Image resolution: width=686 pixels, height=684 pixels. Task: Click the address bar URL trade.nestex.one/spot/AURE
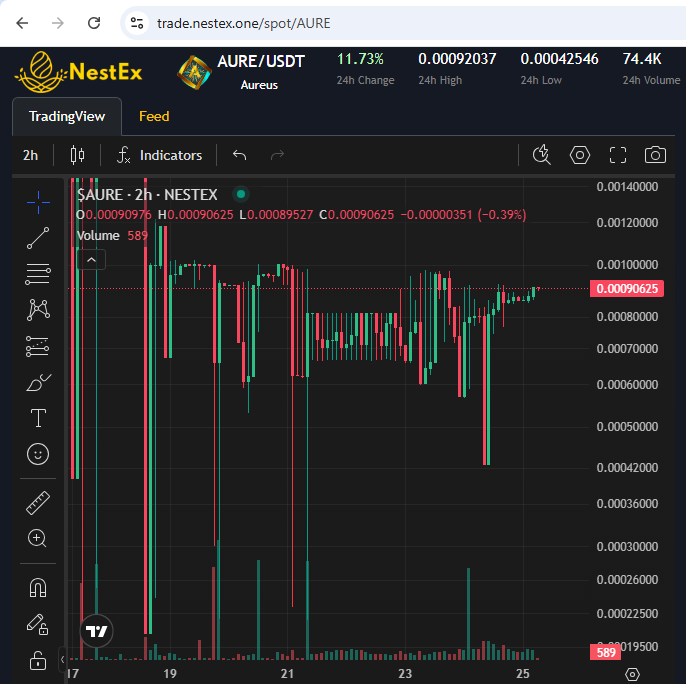coord(244,23)
